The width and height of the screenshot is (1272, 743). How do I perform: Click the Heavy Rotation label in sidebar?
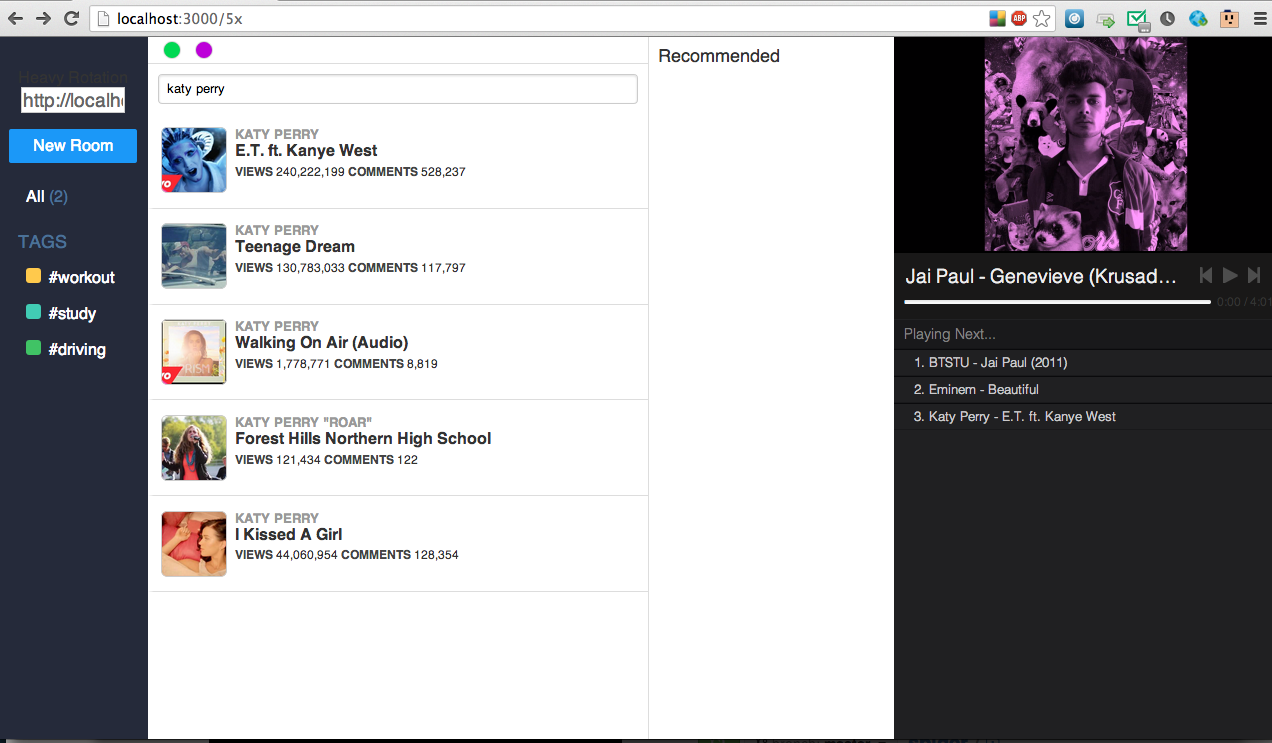(73, 78)
